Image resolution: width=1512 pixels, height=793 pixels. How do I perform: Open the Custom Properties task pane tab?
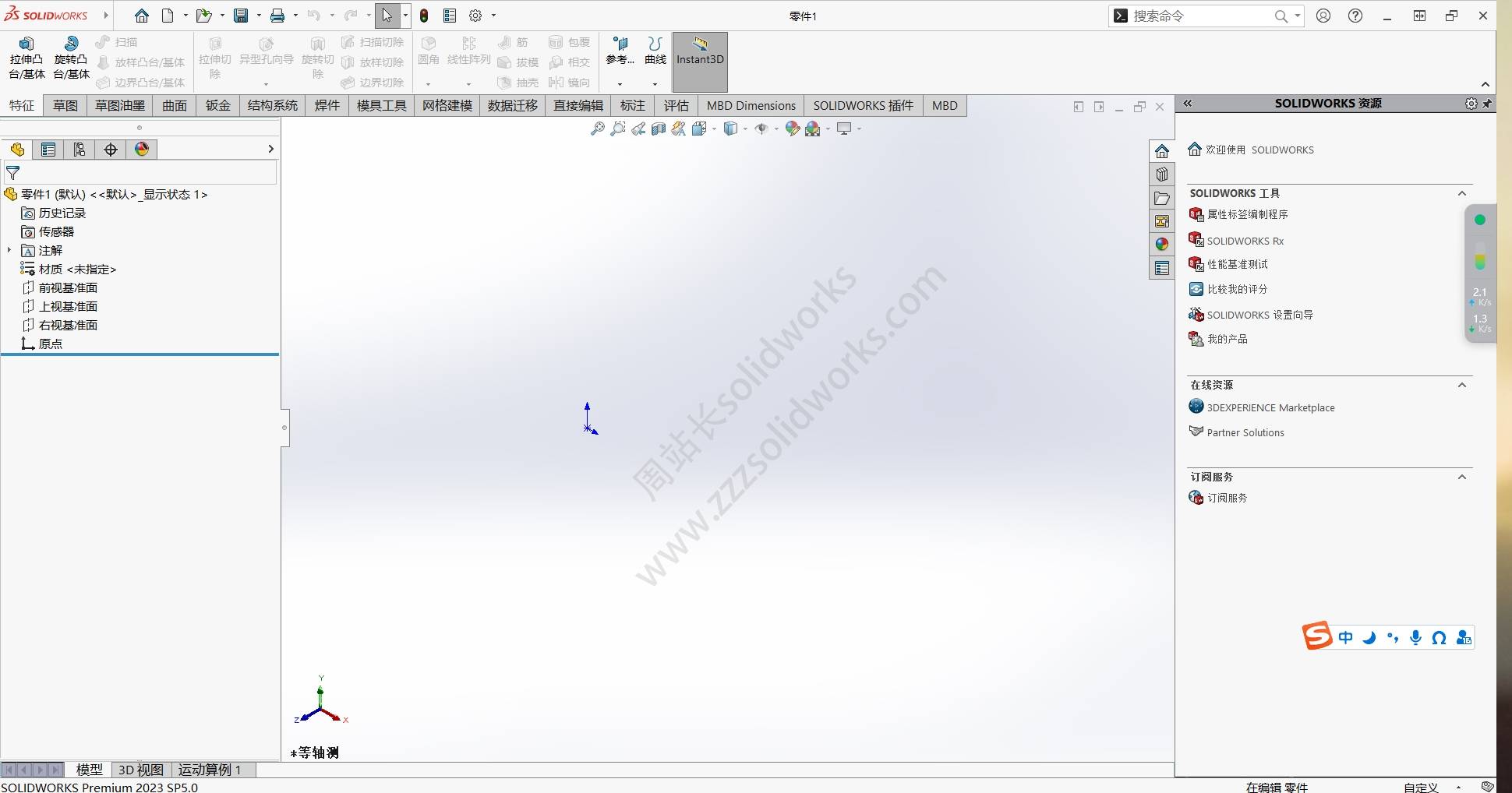1162,268
